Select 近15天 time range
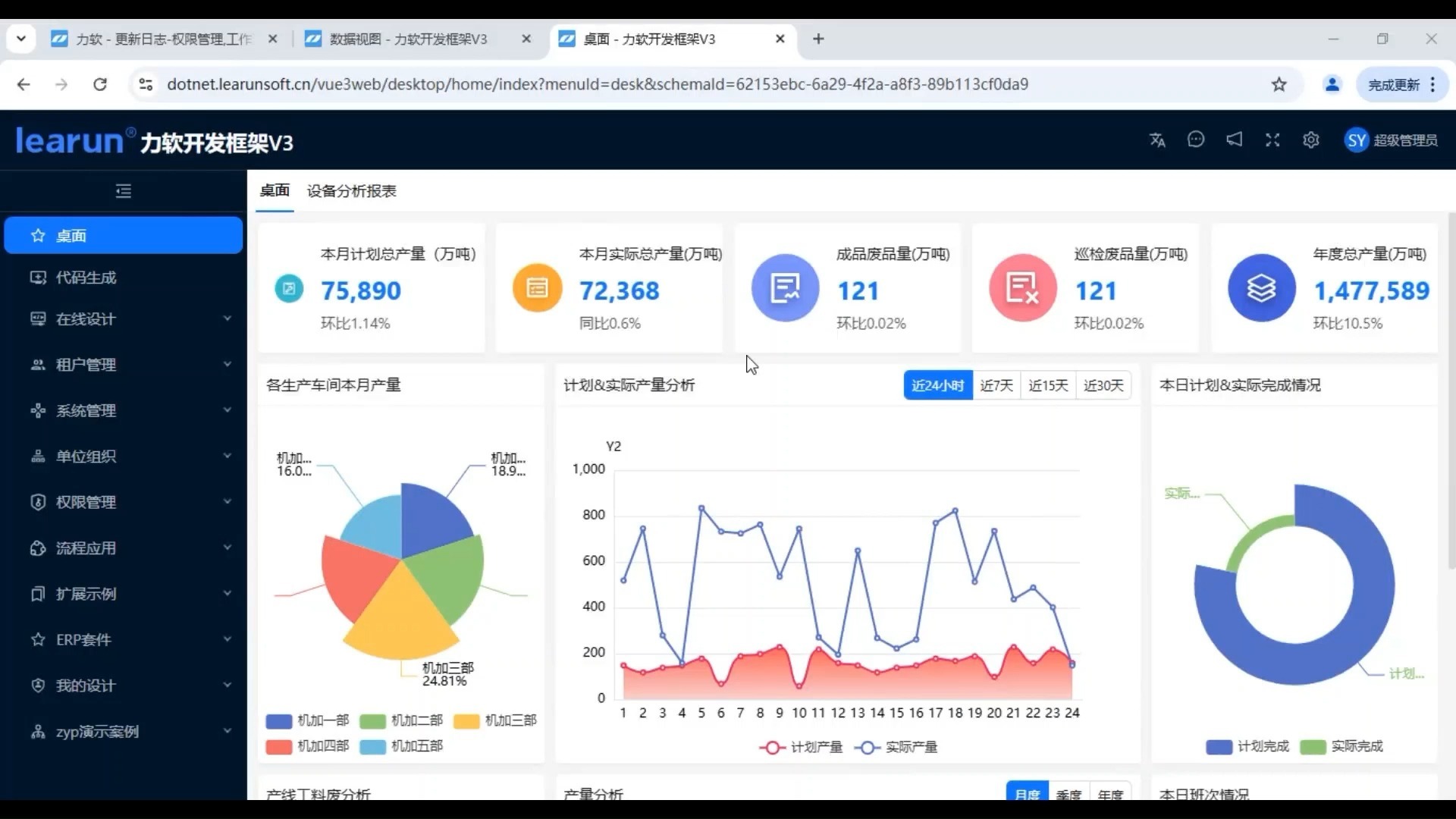The width and height of the screenshot is (1456, 819). (x=1048, y=385)
